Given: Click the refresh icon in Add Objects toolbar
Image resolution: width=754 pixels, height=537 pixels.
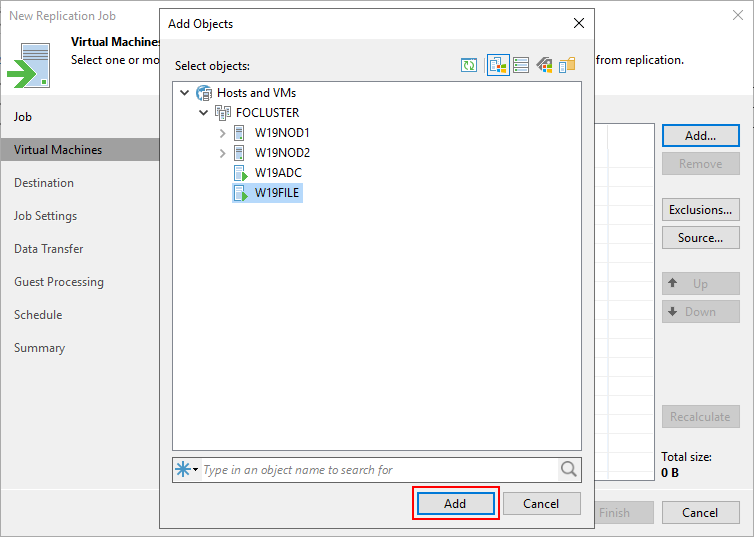Looking at the screenshot, I should 469,65.
